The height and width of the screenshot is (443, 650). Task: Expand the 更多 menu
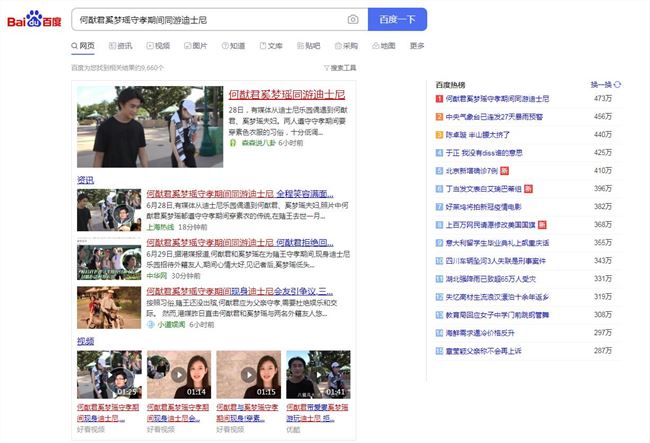[417, 46]
